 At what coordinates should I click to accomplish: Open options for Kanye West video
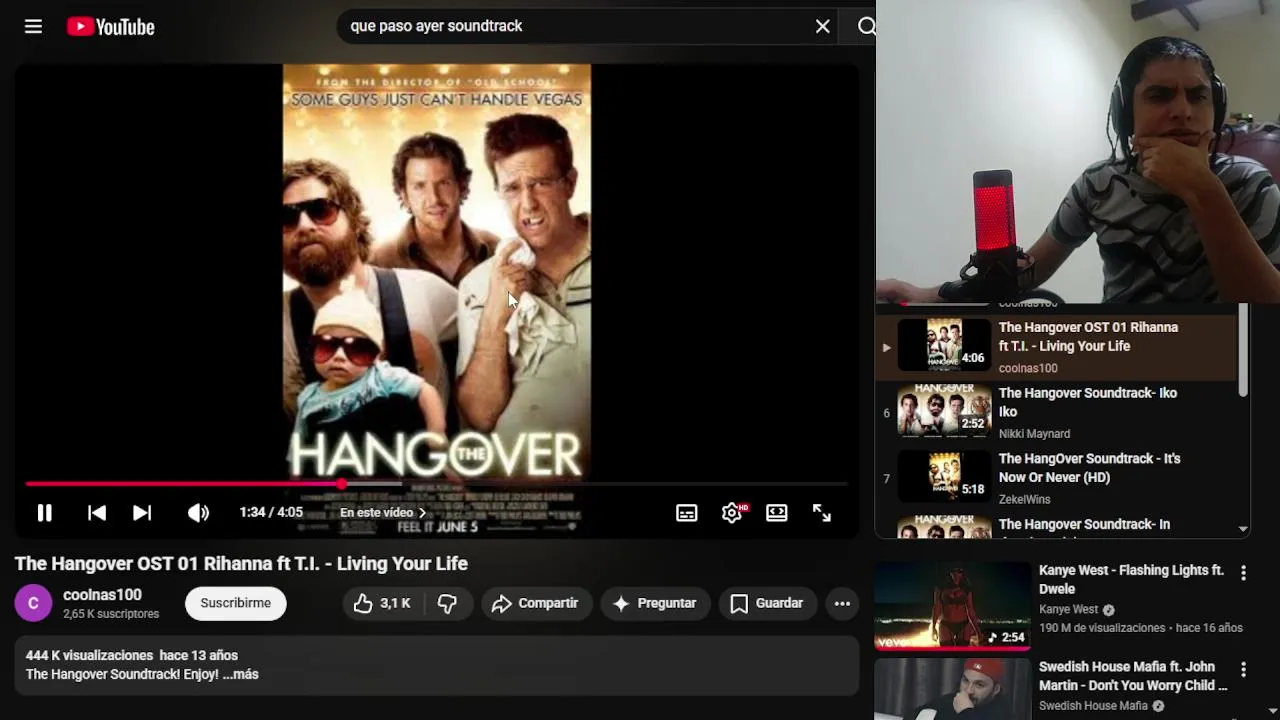click(1243, 573)
